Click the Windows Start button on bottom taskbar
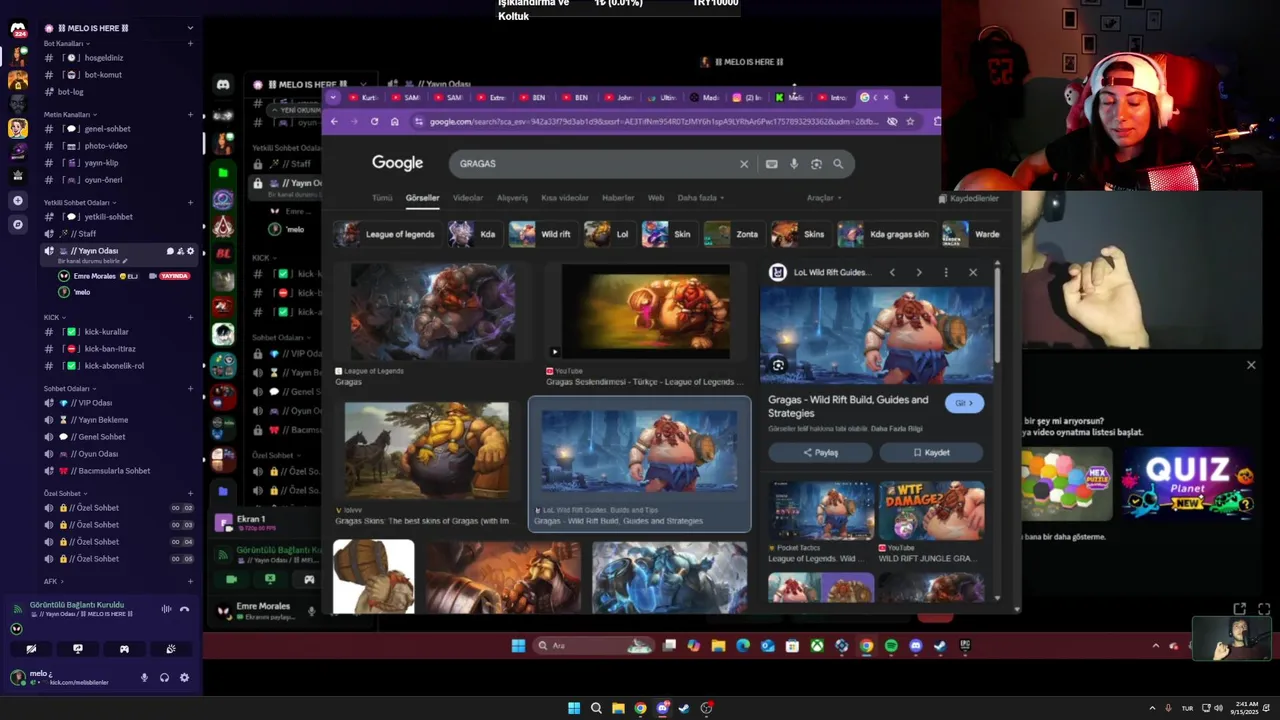Image resolution: width=1280 pixels, height=720 pixels. click(574, 708)
